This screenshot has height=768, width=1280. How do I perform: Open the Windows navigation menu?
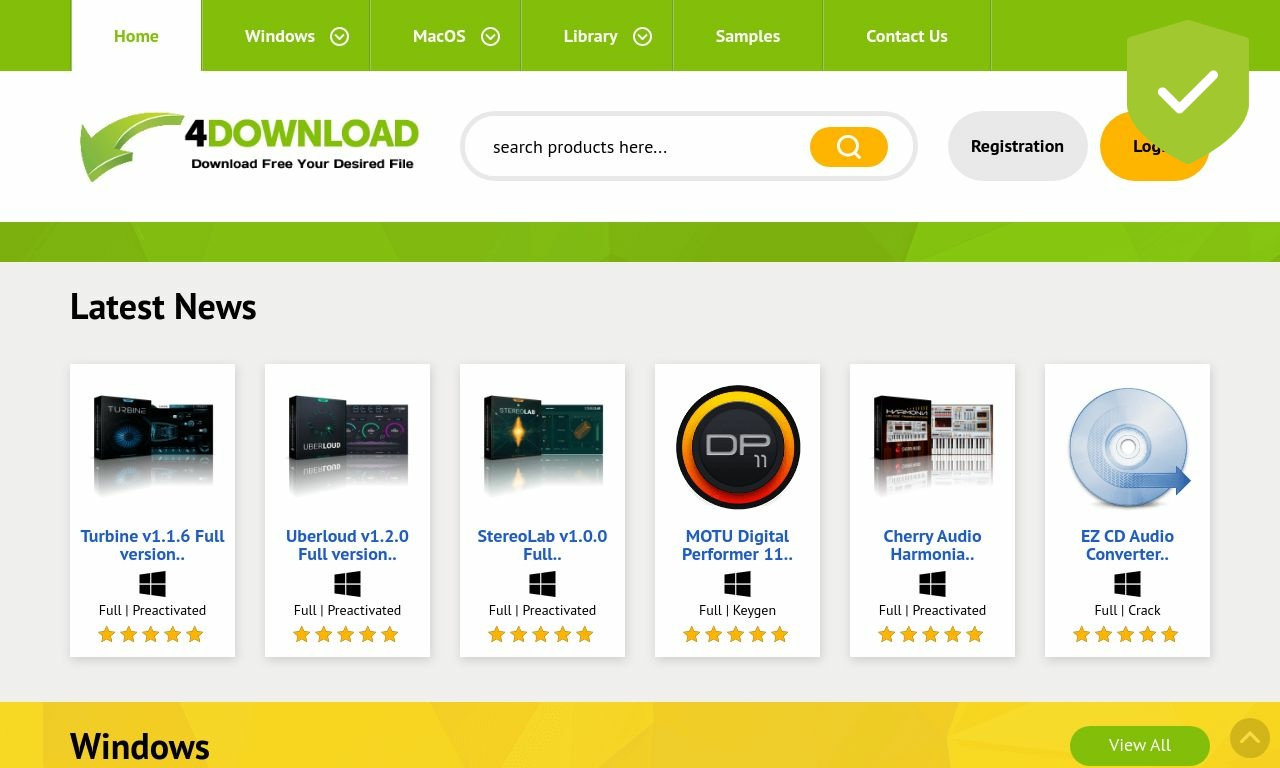coord(286,36)
